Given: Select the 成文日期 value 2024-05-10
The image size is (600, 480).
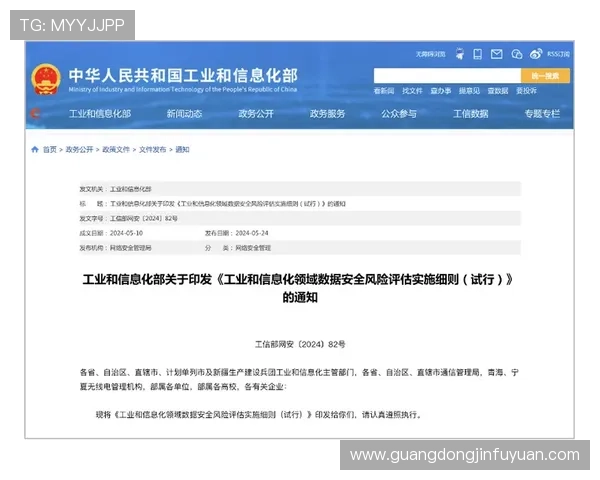Looking at the screenshot, I should (126, 233).
